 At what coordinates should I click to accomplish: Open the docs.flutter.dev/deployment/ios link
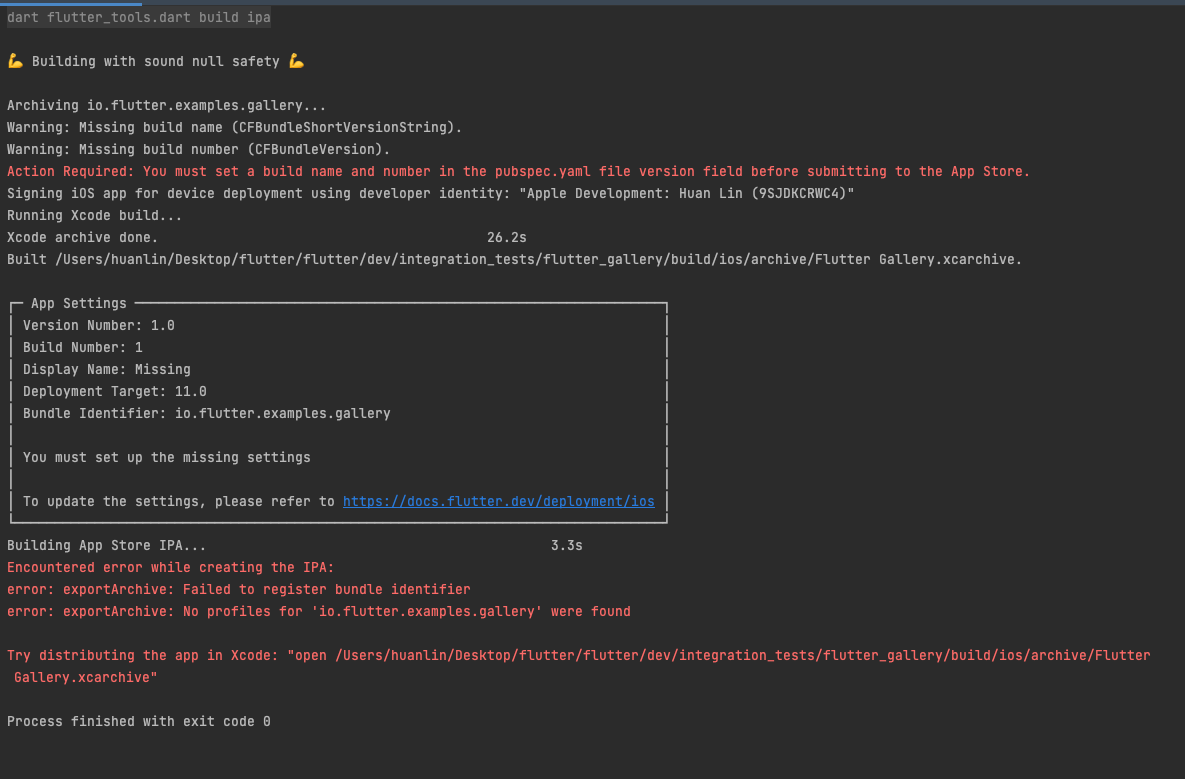click(499, 502)
